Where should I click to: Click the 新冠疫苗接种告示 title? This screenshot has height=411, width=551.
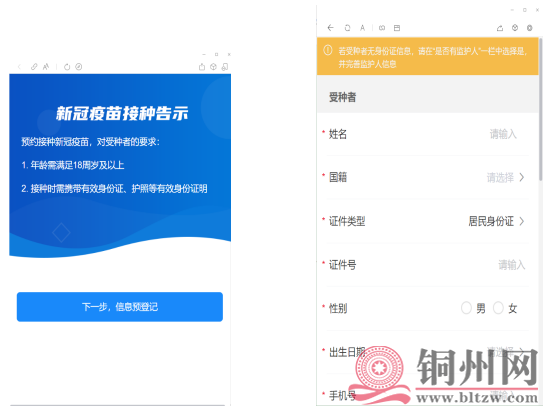(x=122, y=113)
